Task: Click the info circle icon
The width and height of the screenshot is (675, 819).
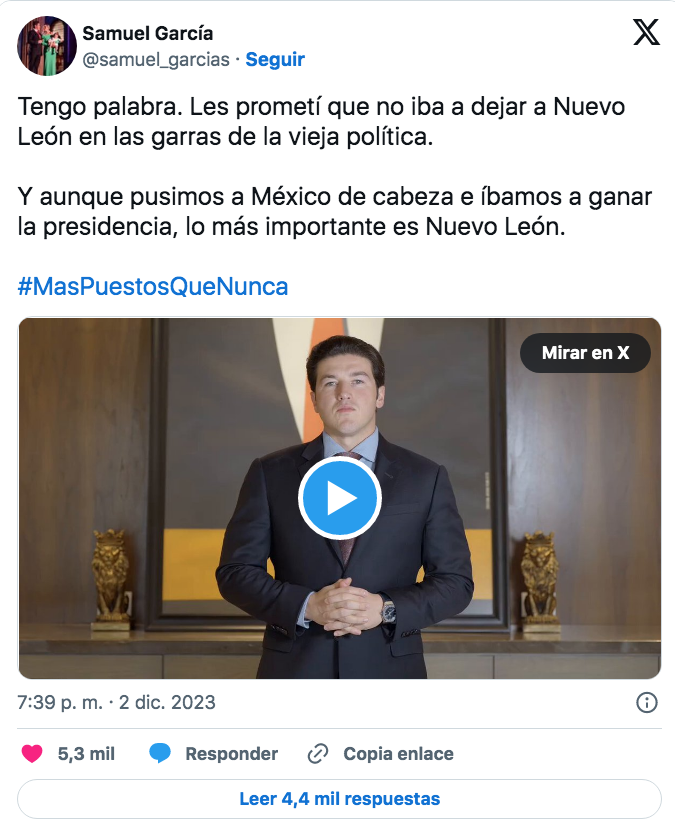Action: point(647,703)
